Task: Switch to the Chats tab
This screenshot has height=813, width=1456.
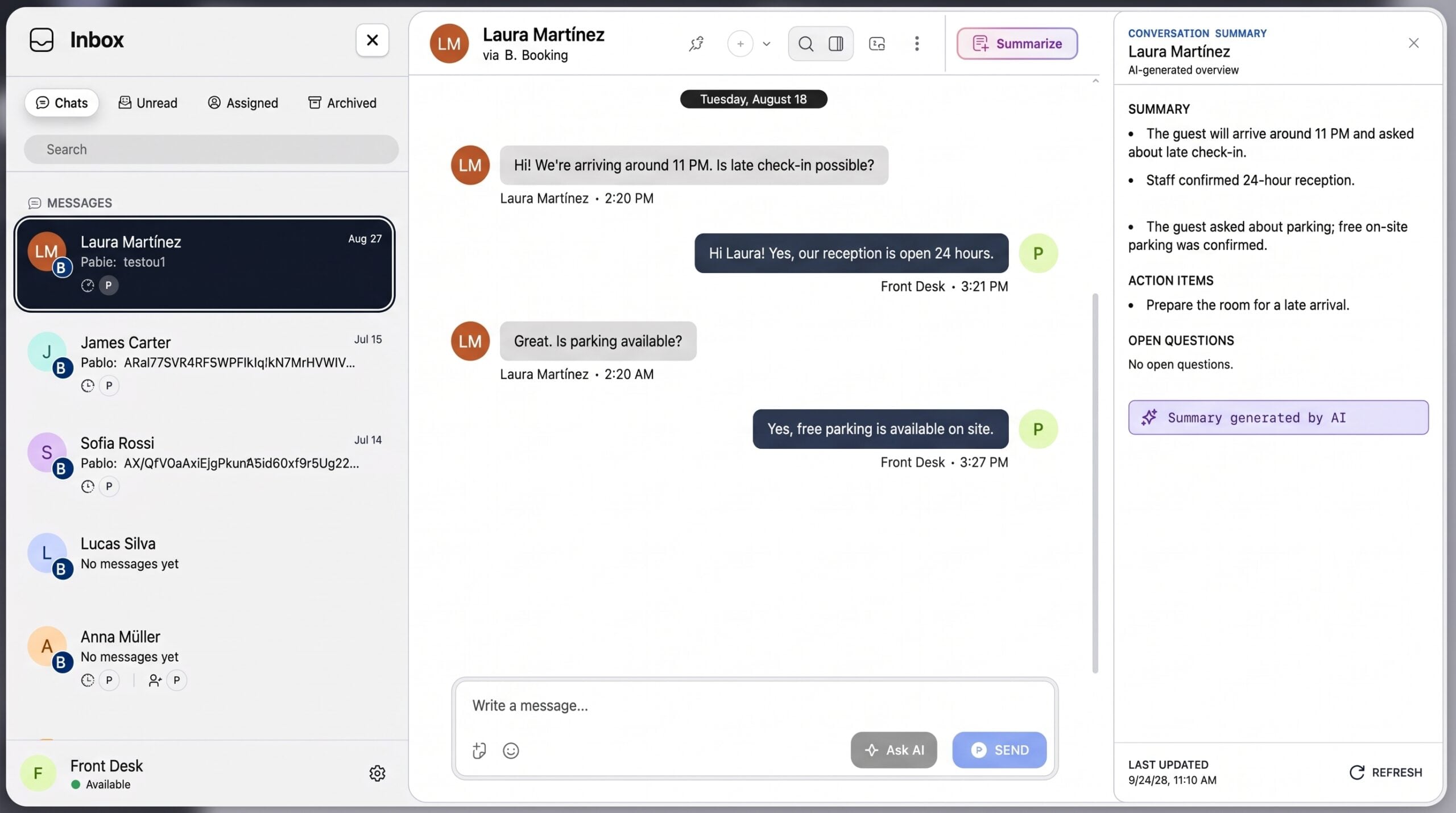Action: point(61,103)
